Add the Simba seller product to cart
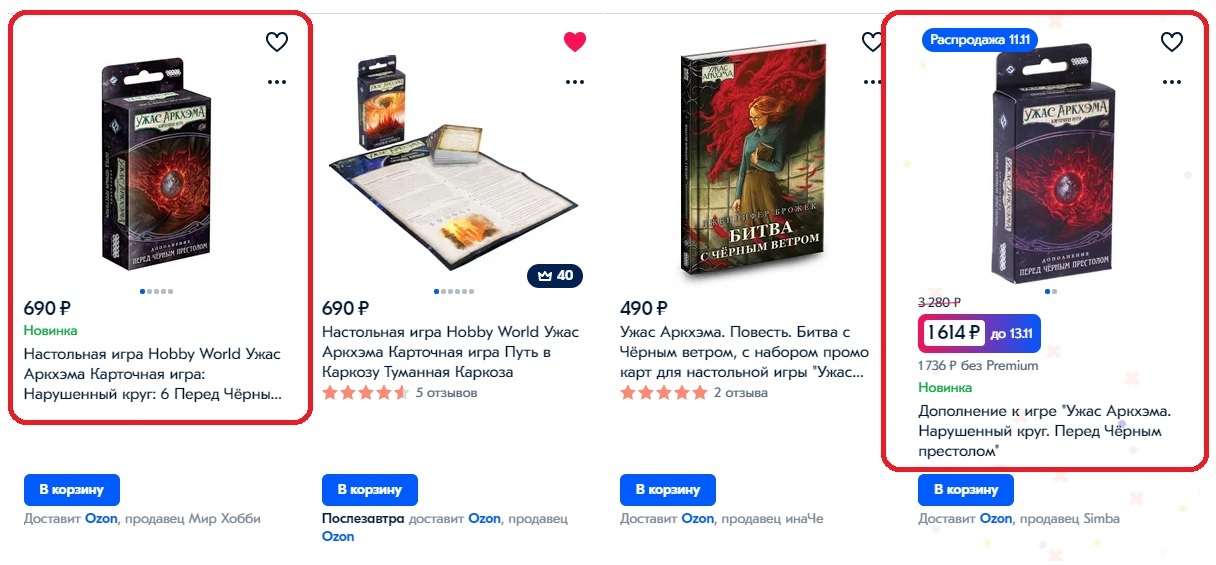1216x565 pixels. click(965, 490)
